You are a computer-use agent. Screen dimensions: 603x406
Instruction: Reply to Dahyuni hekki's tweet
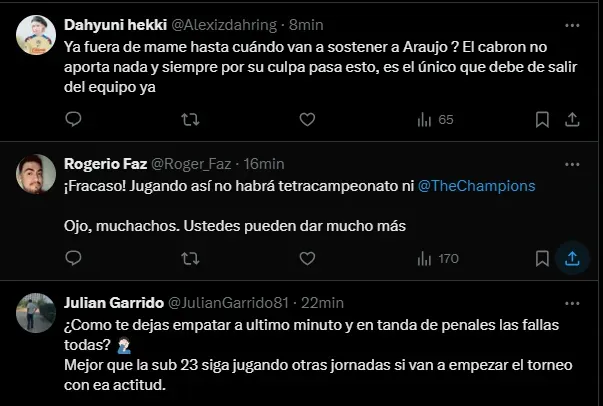(73, 120)
